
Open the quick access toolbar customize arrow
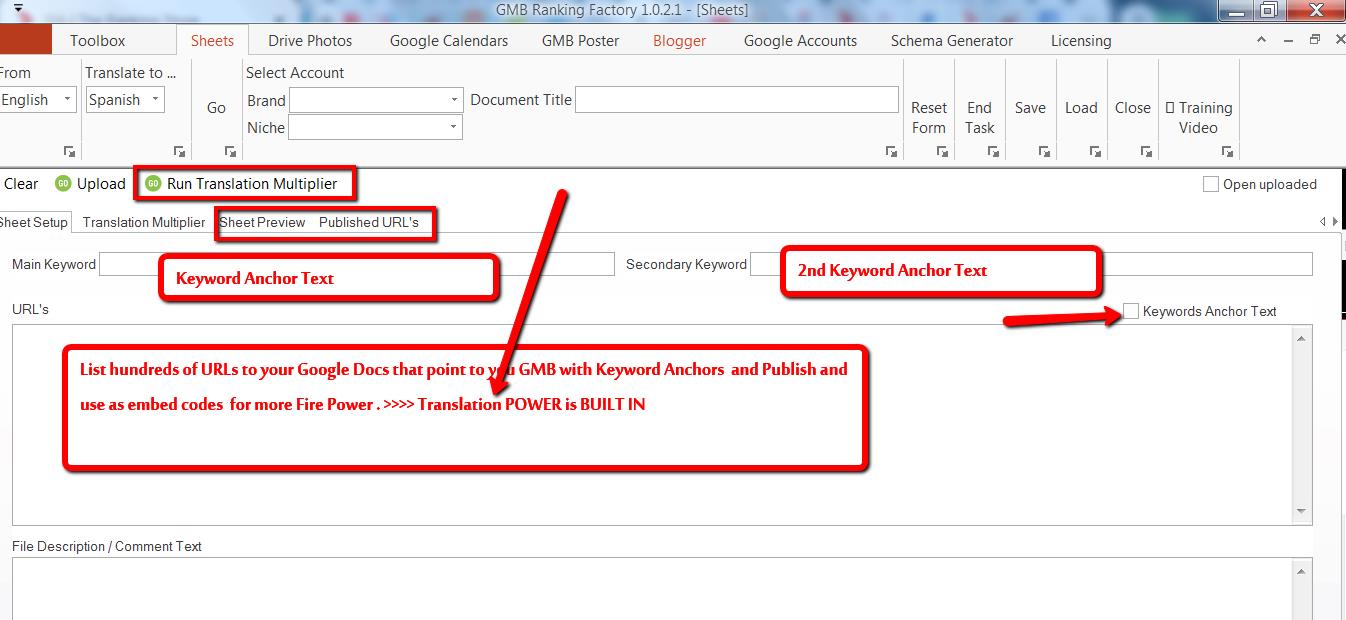(18, 10)
